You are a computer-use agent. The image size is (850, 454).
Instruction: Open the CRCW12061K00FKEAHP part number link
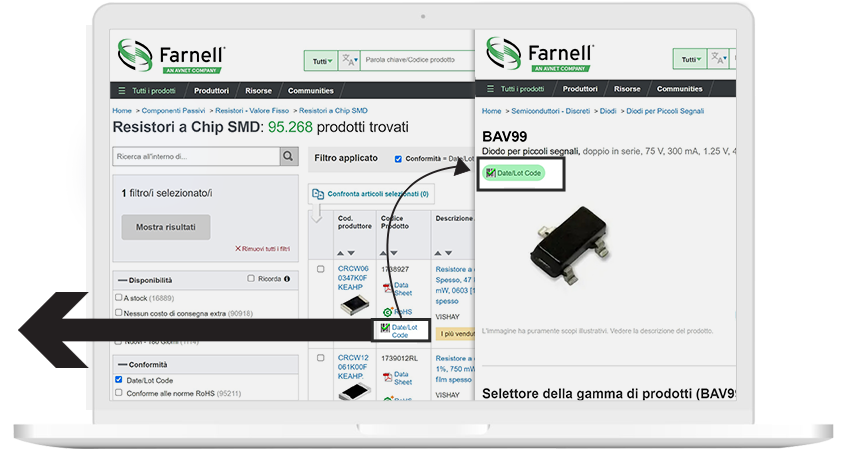[353, 367]
